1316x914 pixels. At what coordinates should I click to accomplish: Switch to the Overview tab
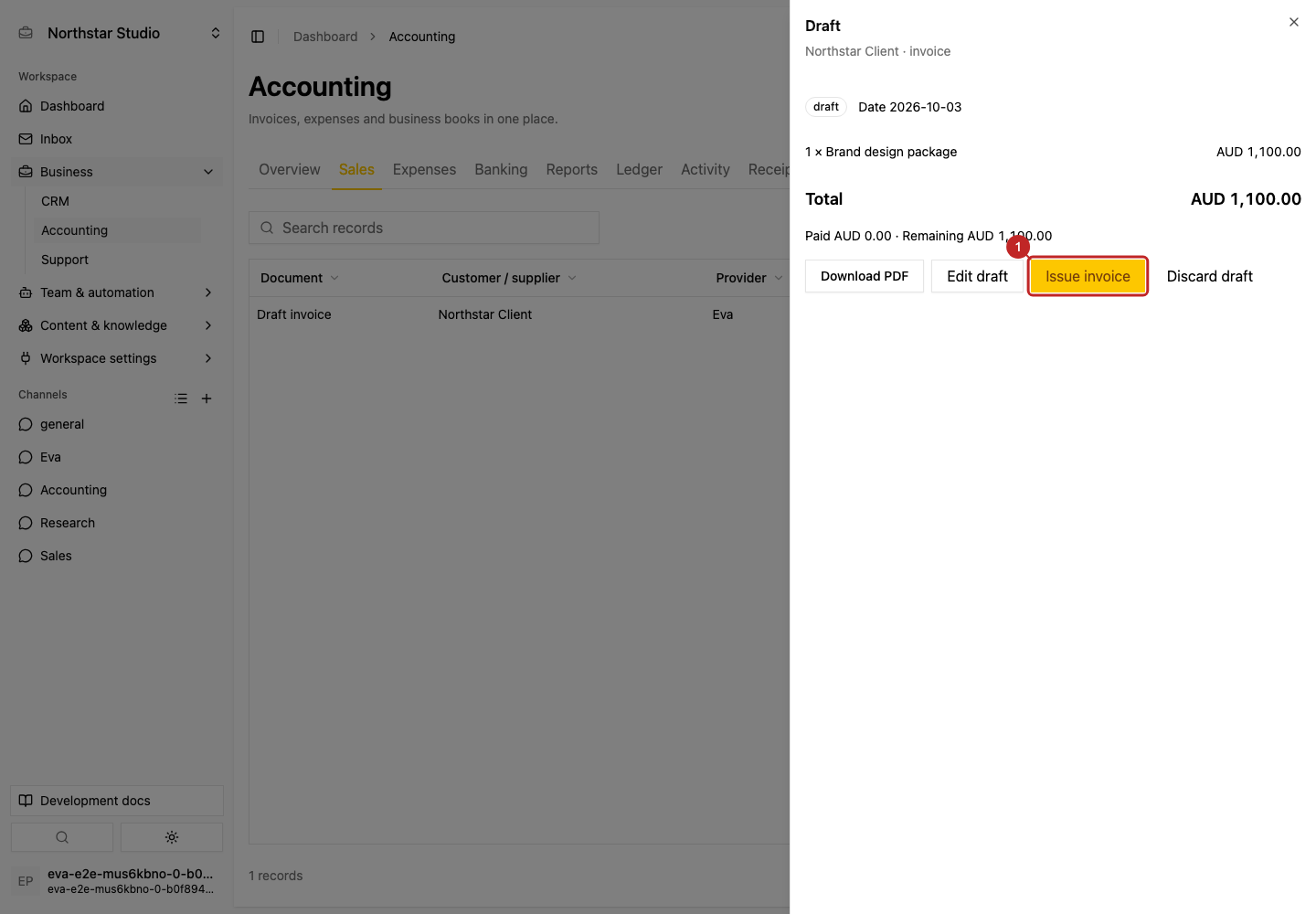290,170
